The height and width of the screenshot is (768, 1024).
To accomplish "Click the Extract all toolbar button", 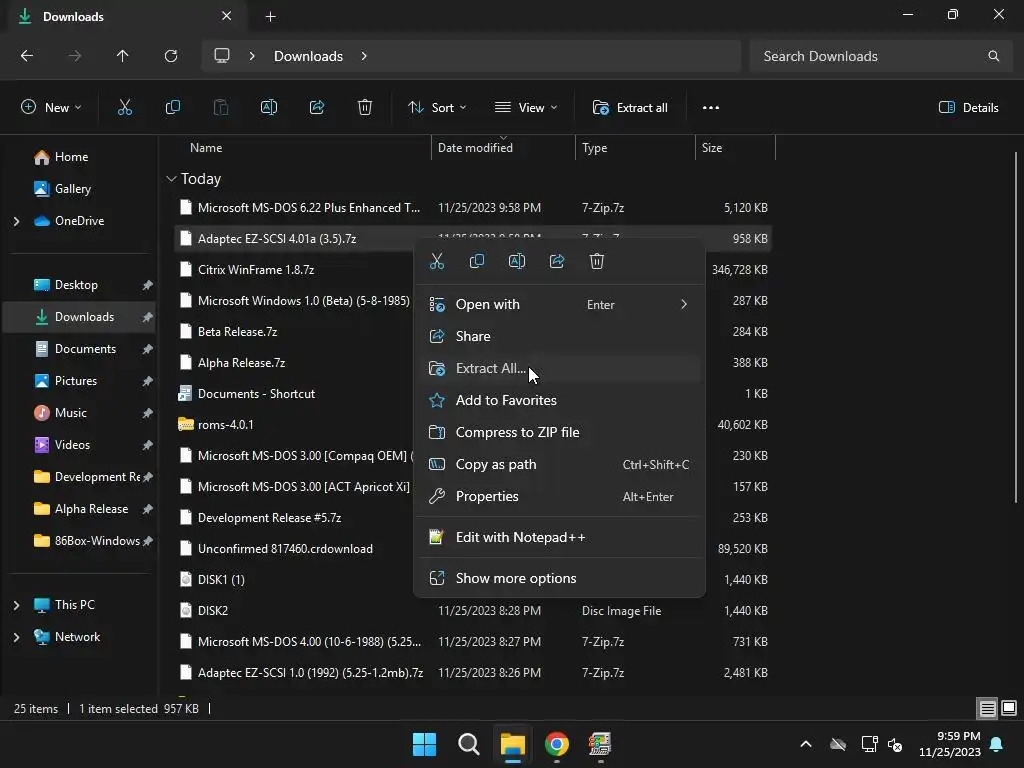I will [630, 108].
